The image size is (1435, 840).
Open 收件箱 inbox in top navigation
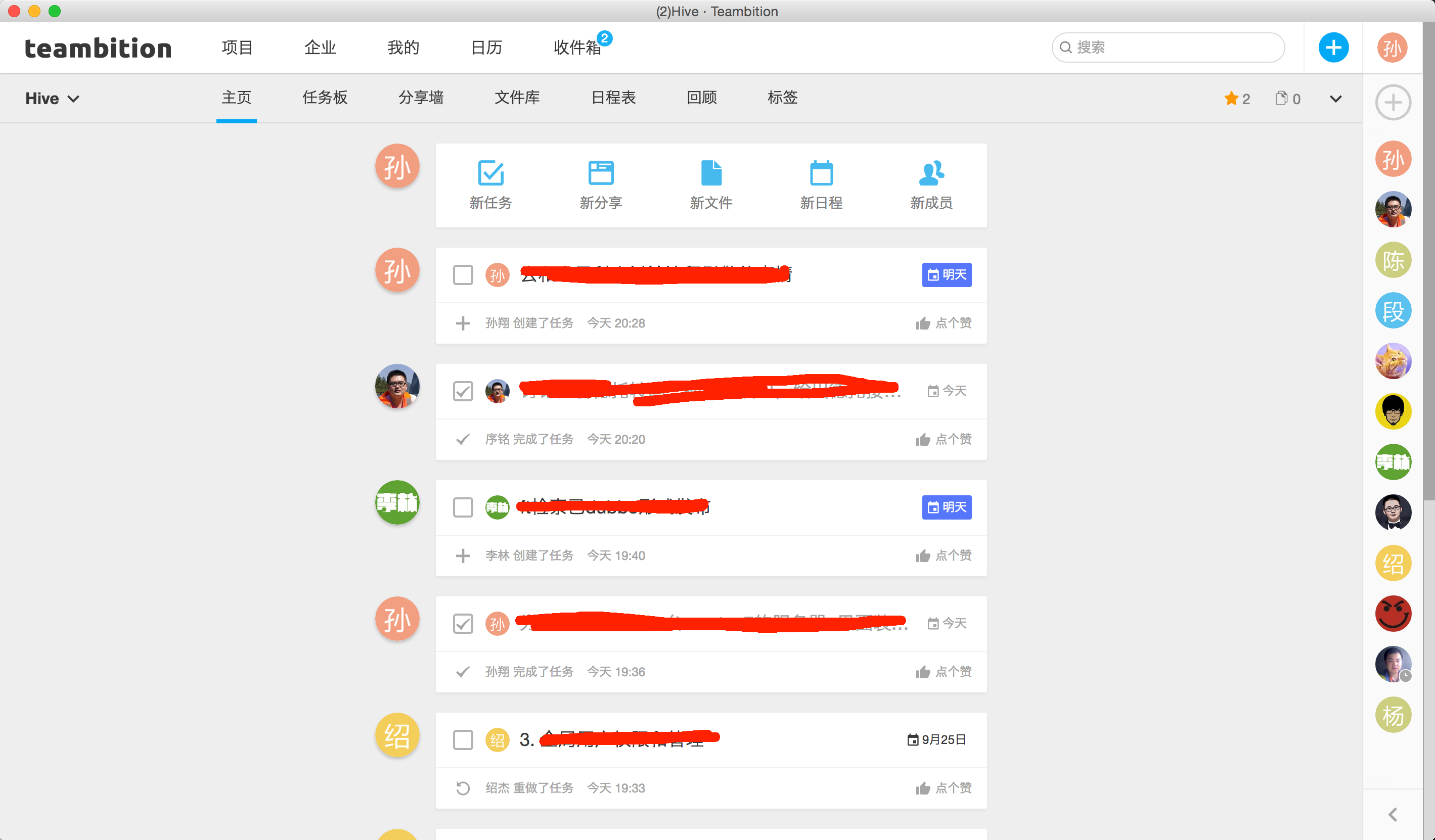tap(577, 48)
